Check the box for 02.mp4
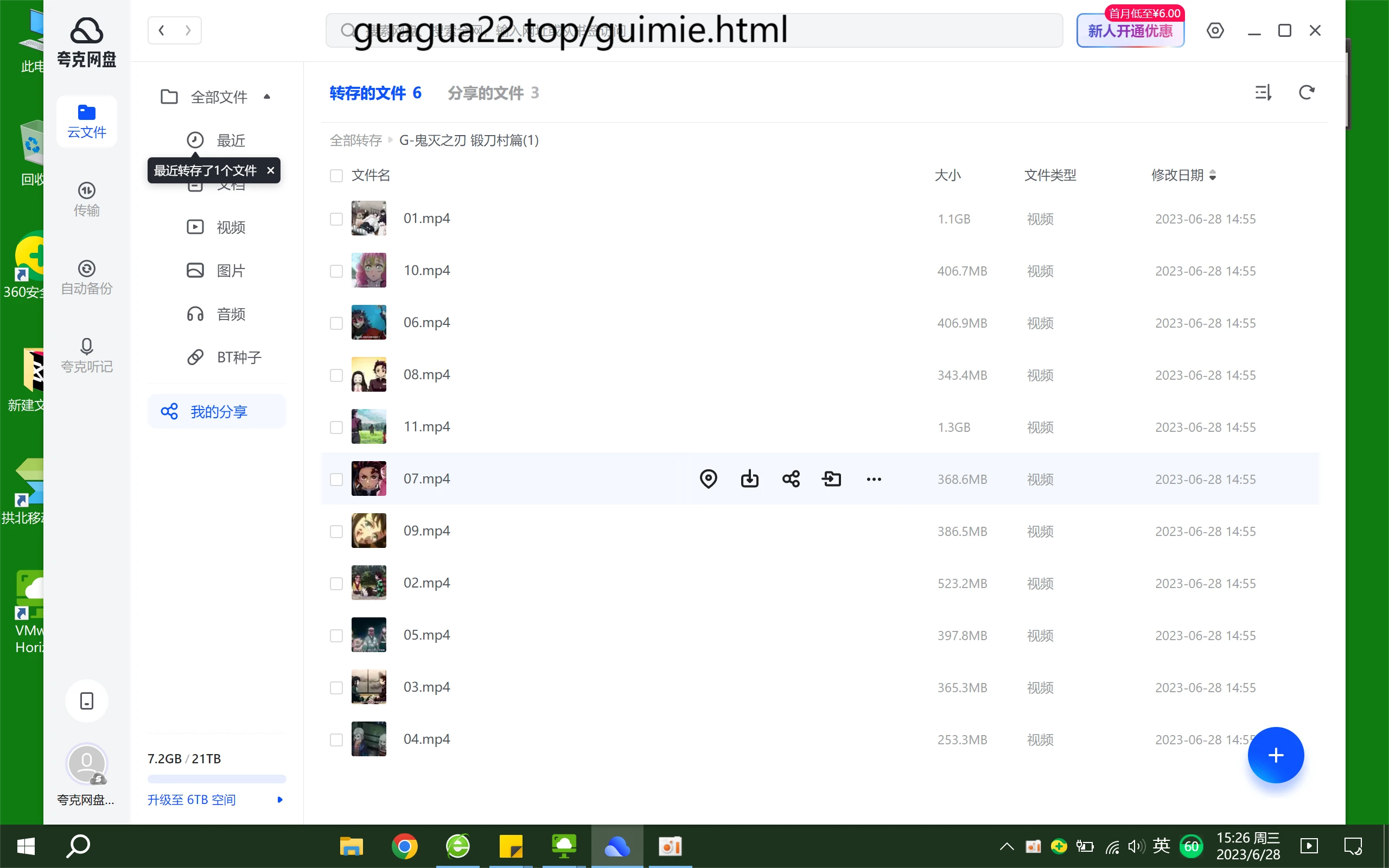This screenshot has width=1389, height=868. point(336,583)
